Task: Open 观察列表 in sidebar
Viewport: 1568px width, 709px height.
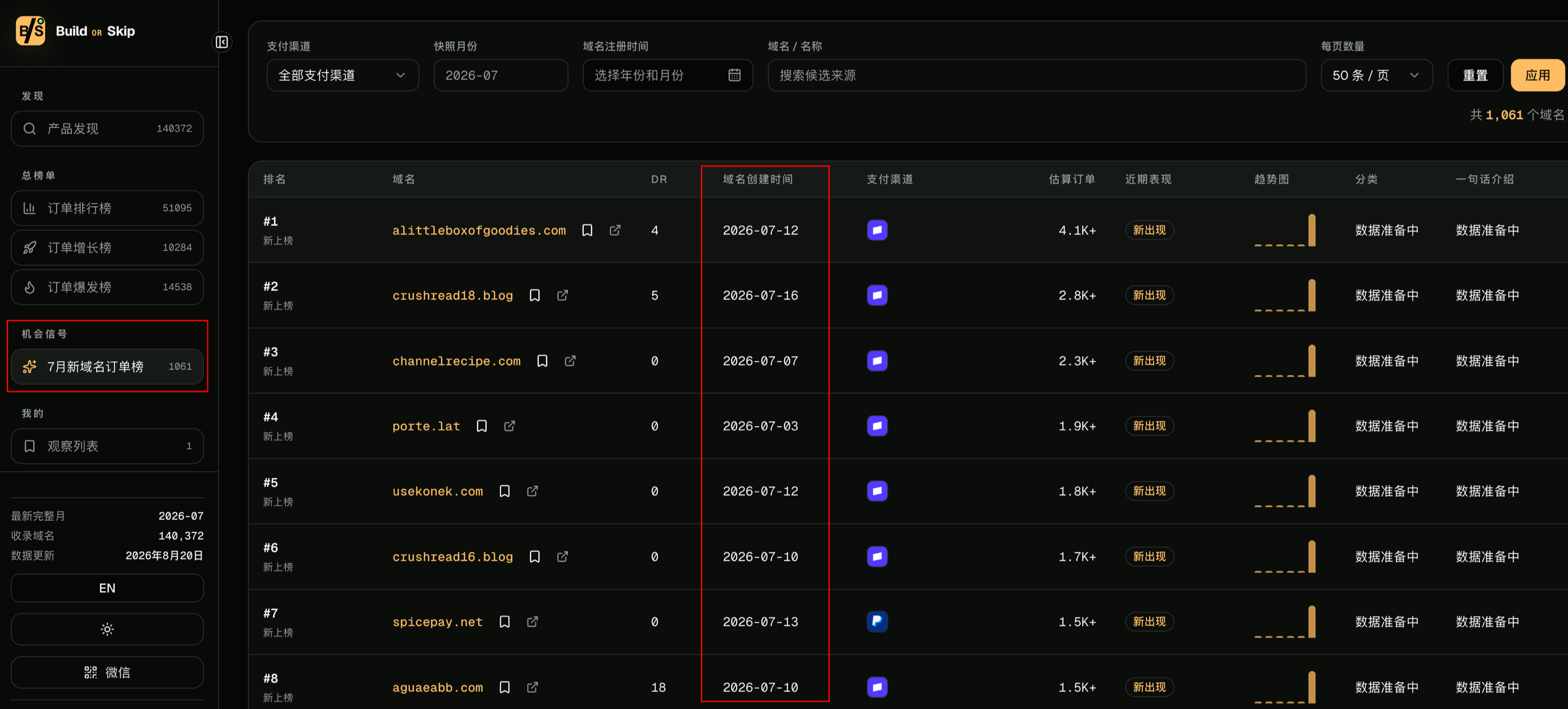Action: 107,446
